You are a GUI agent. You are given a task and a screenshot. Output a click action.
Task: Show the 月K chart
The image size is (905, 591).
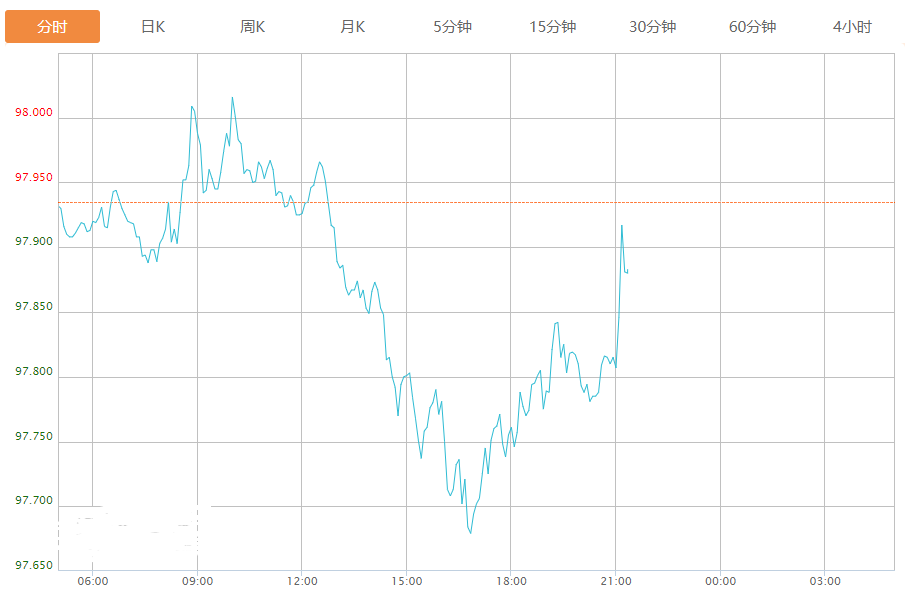pyautogui.click(x=353, y=27)
